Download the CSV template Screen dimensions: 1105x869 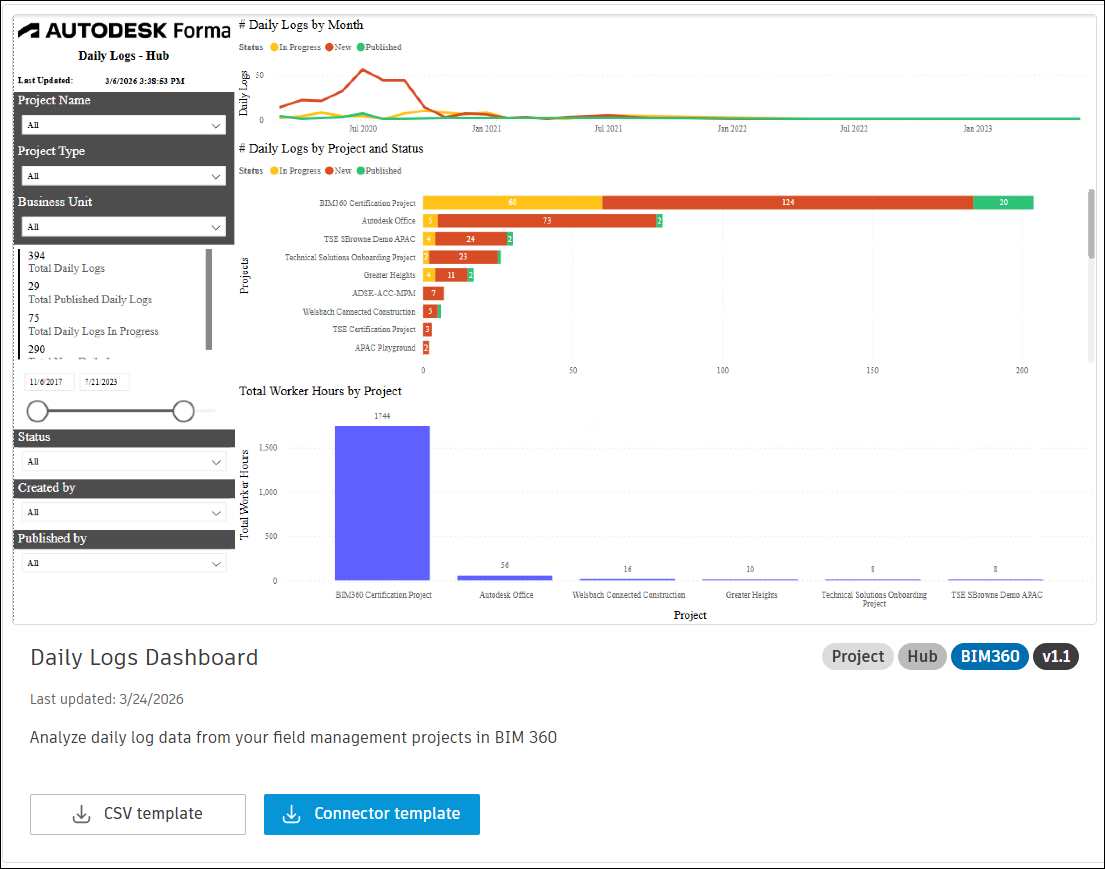click(137, 814)
